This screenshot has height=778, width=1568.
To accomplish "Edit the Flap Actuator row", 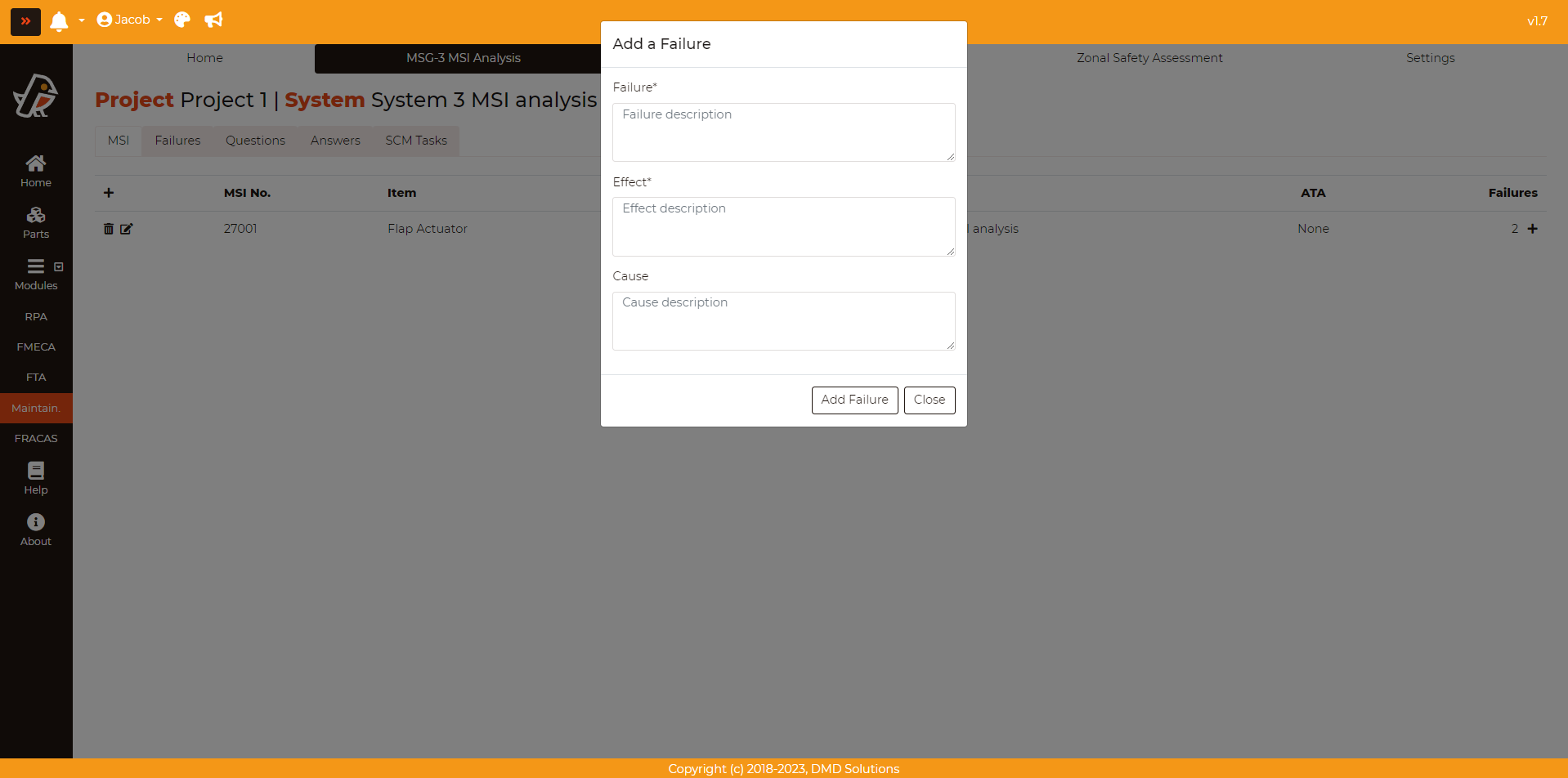I will click(x=127, y=229).
